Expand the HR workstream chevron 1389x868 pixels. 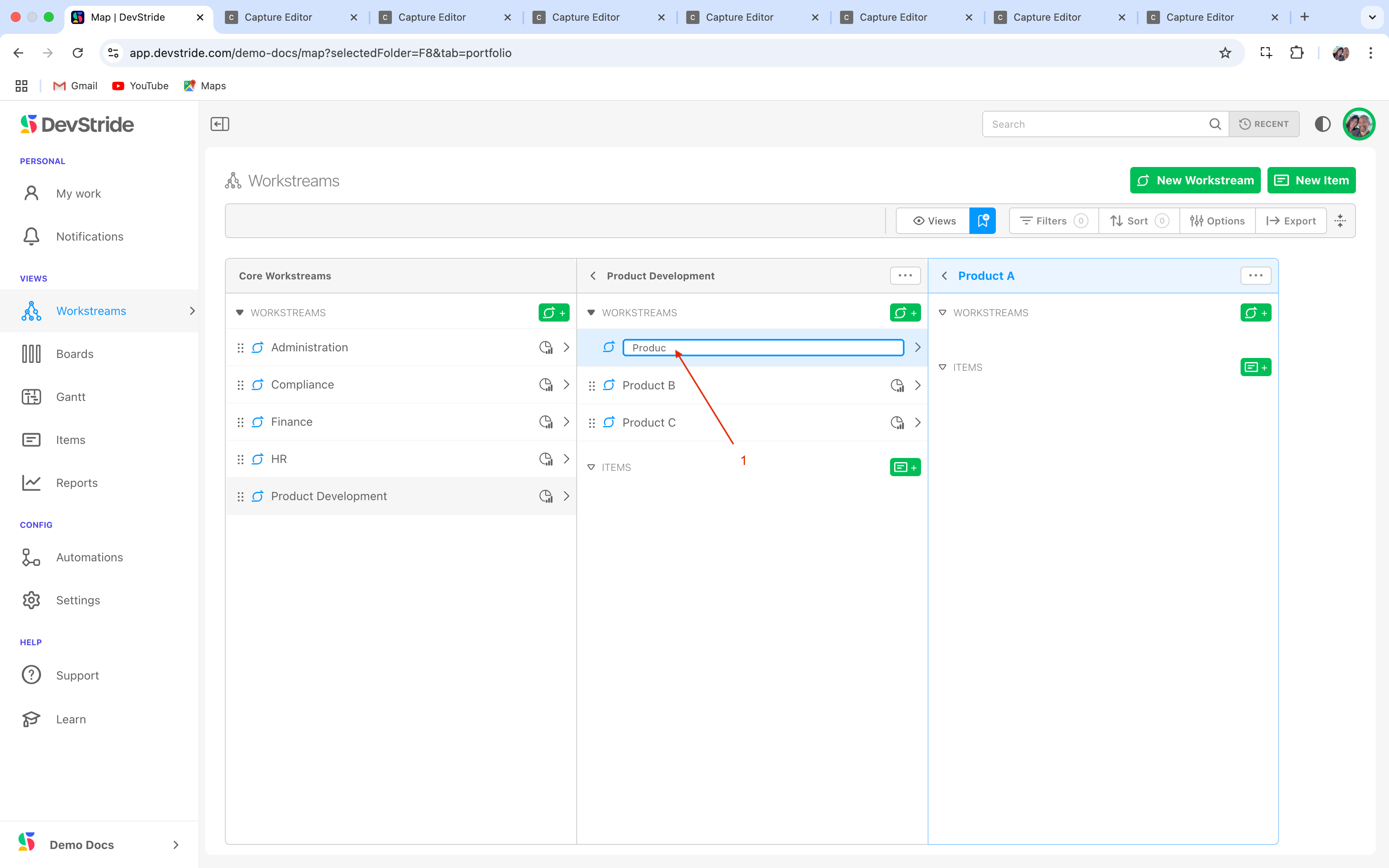[566, 459]
